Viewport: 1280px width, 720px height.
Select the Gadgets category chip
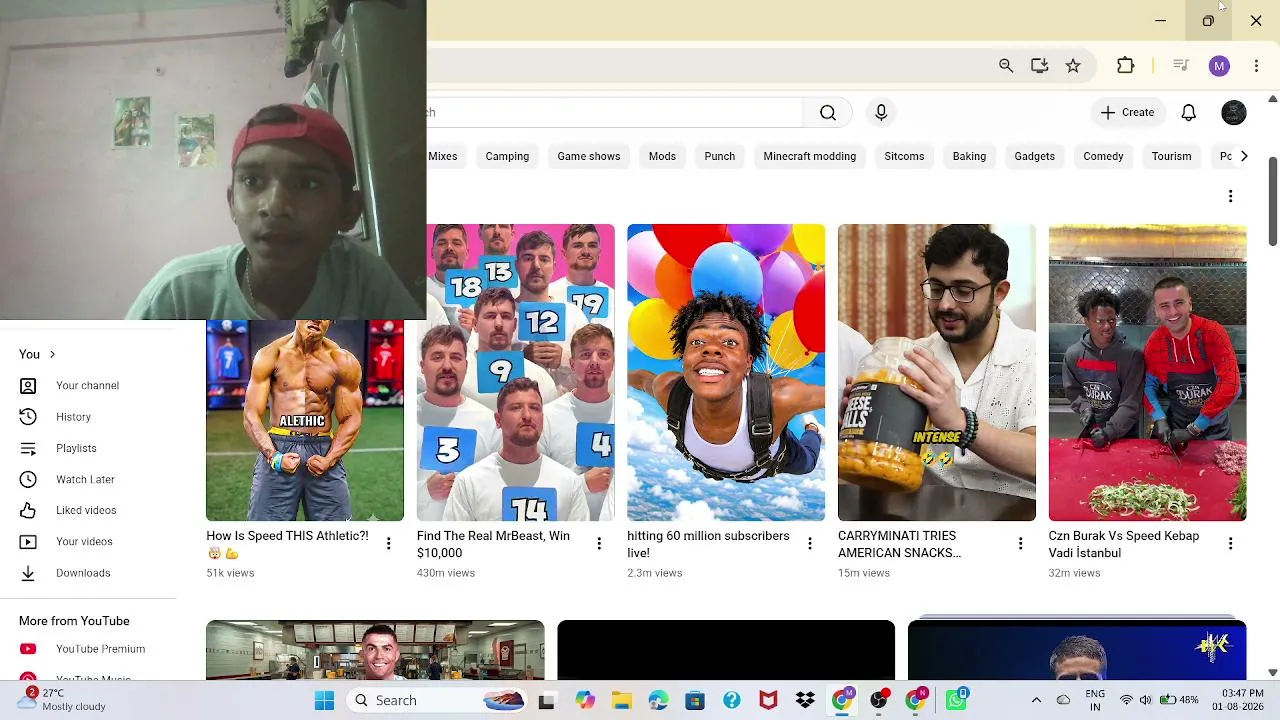[1035, 156]
